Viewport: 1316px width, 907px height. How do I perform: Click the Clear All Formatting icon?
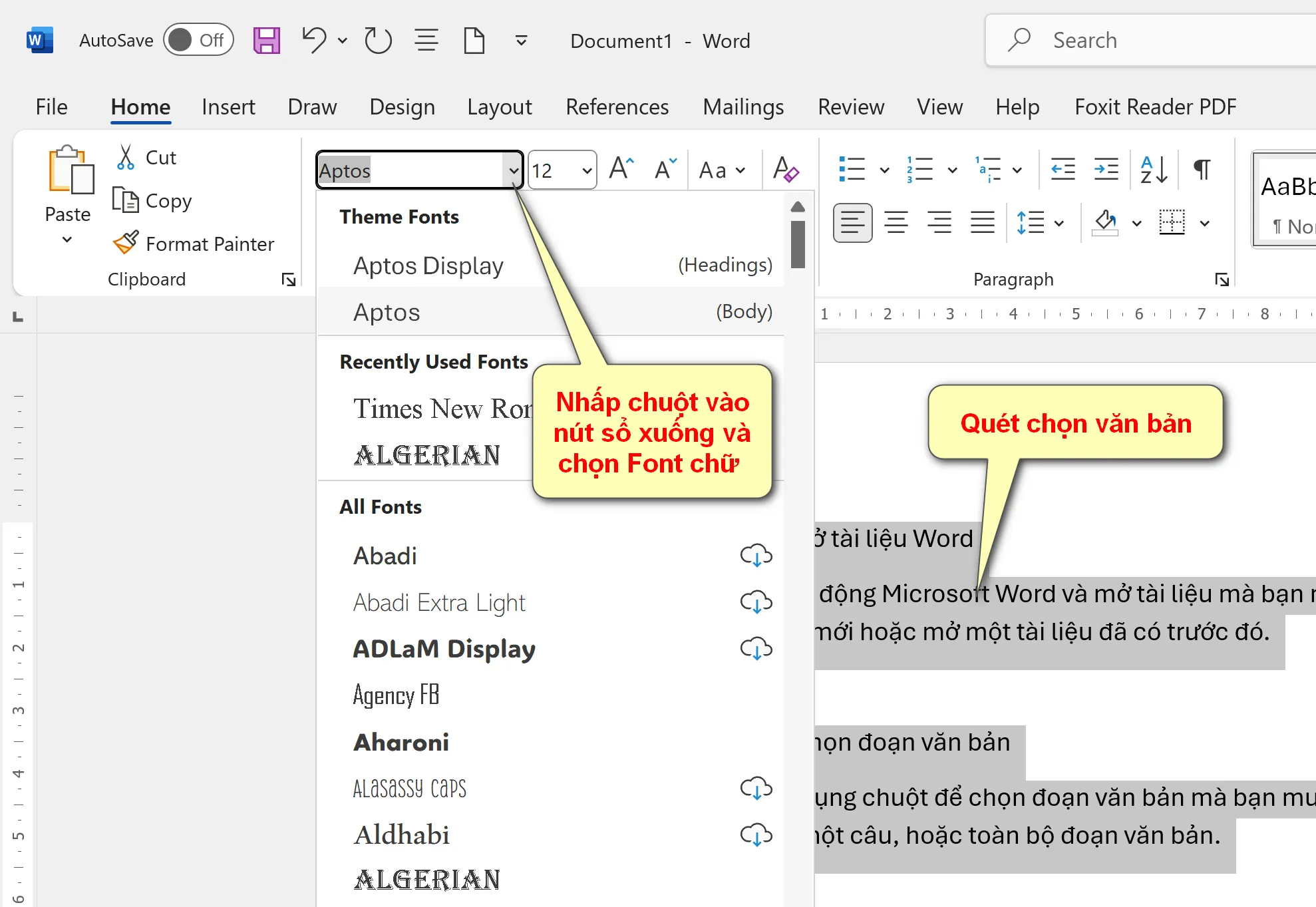(x=786, y=170)
